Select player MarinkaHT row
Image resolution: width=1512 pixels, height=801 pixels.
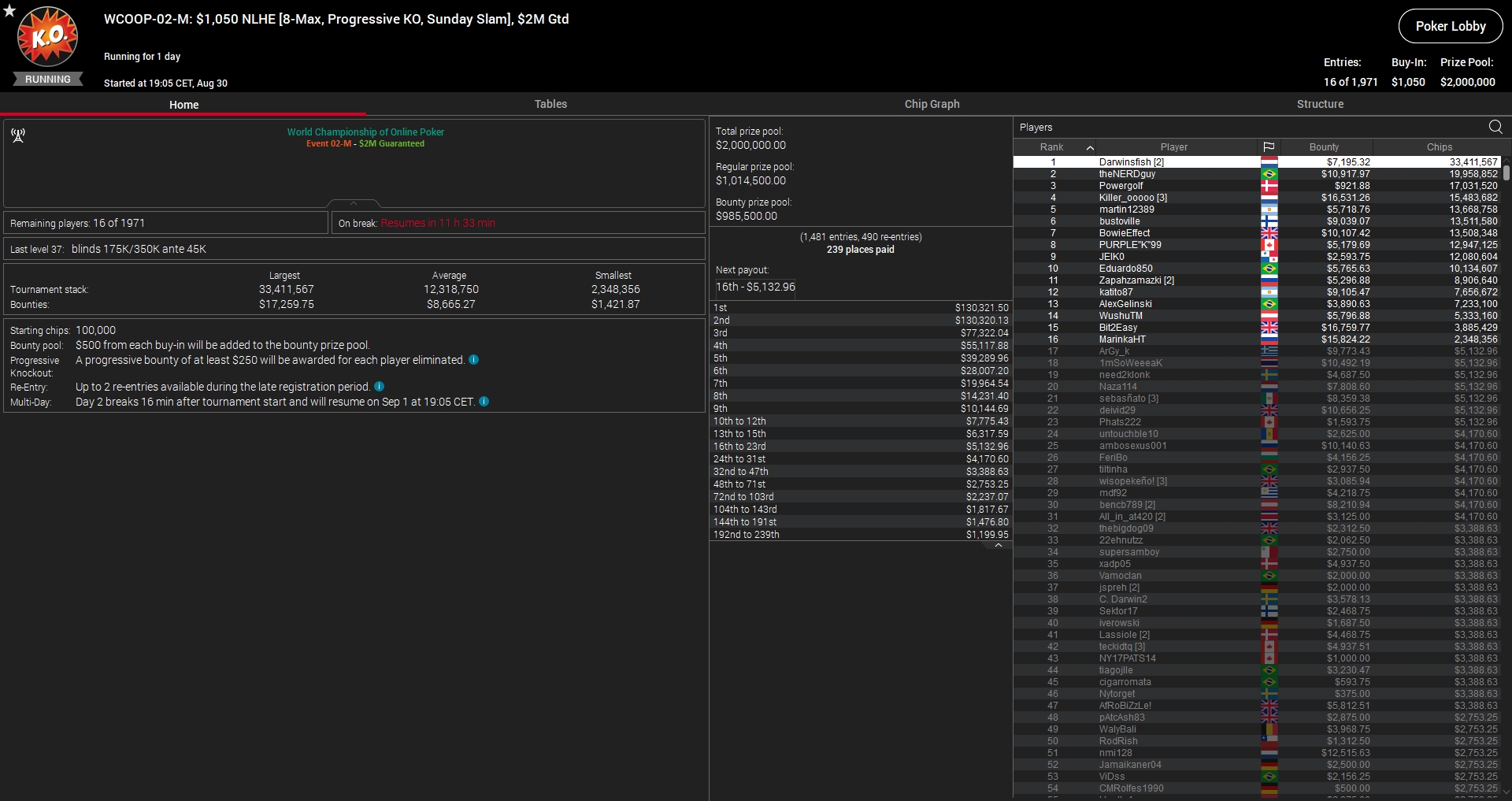point(1258,339)
